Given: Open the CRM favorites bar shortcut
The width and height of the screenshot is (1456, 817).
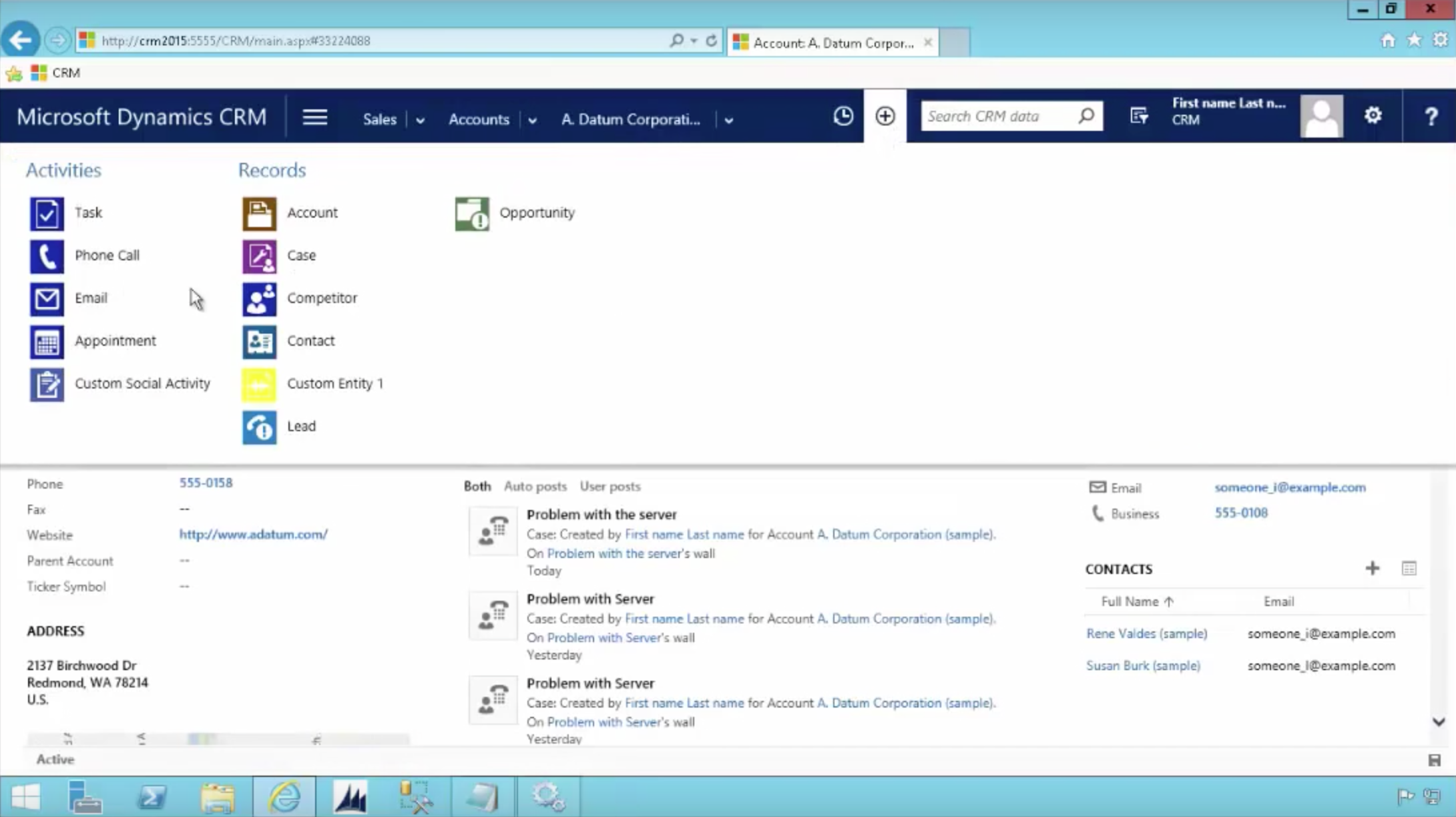Looking at the screenshot, I should (x=56, y=73).
